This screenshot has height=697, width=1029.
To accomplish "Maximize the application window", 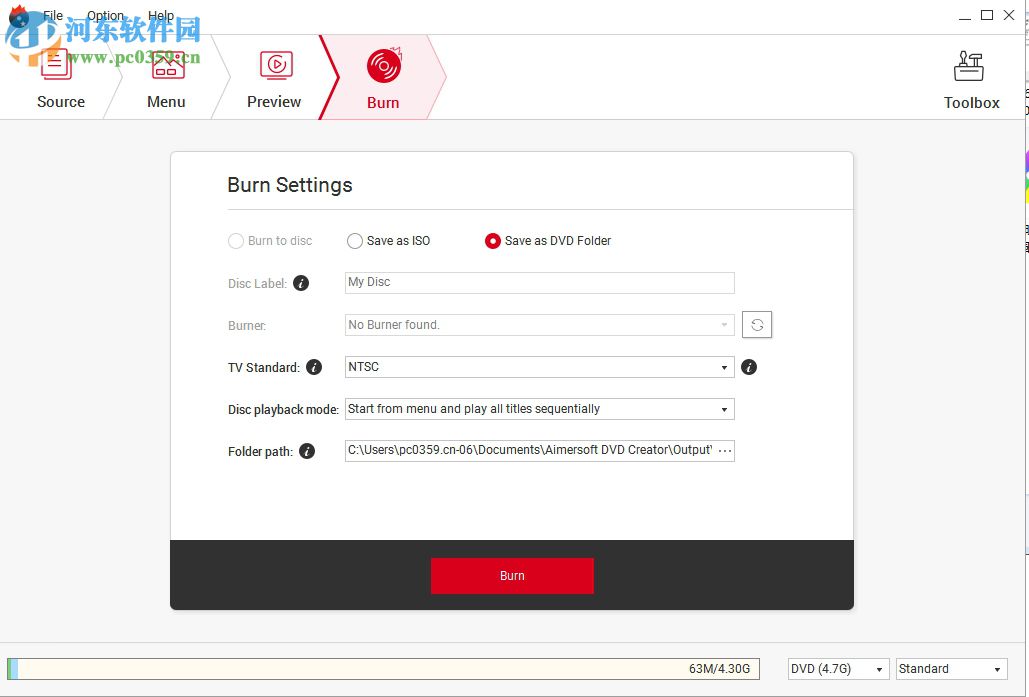I will click(986, 15).
